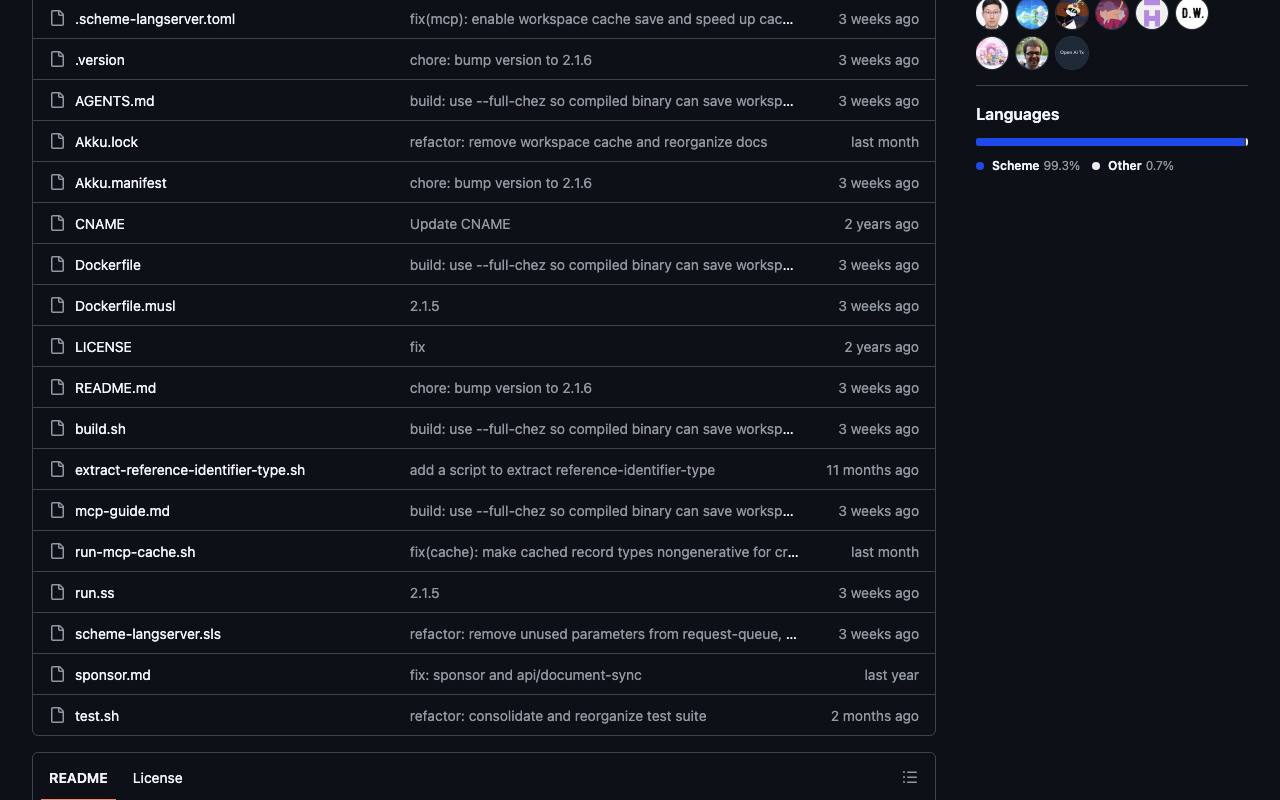Select the README tab
The image size is (1280, 800).
tap(78, 778)
